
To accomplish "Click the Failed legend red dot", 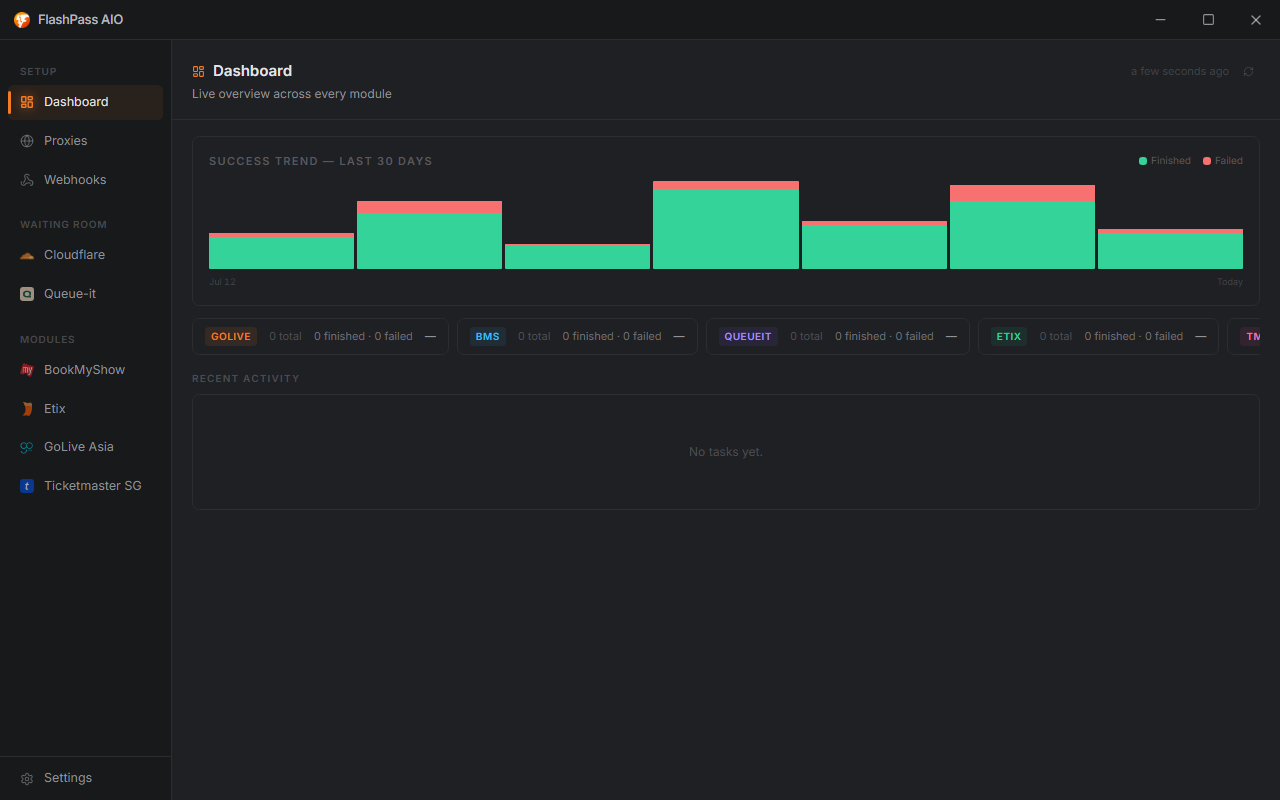I will pyautogui.click(x=1207, y=161).
